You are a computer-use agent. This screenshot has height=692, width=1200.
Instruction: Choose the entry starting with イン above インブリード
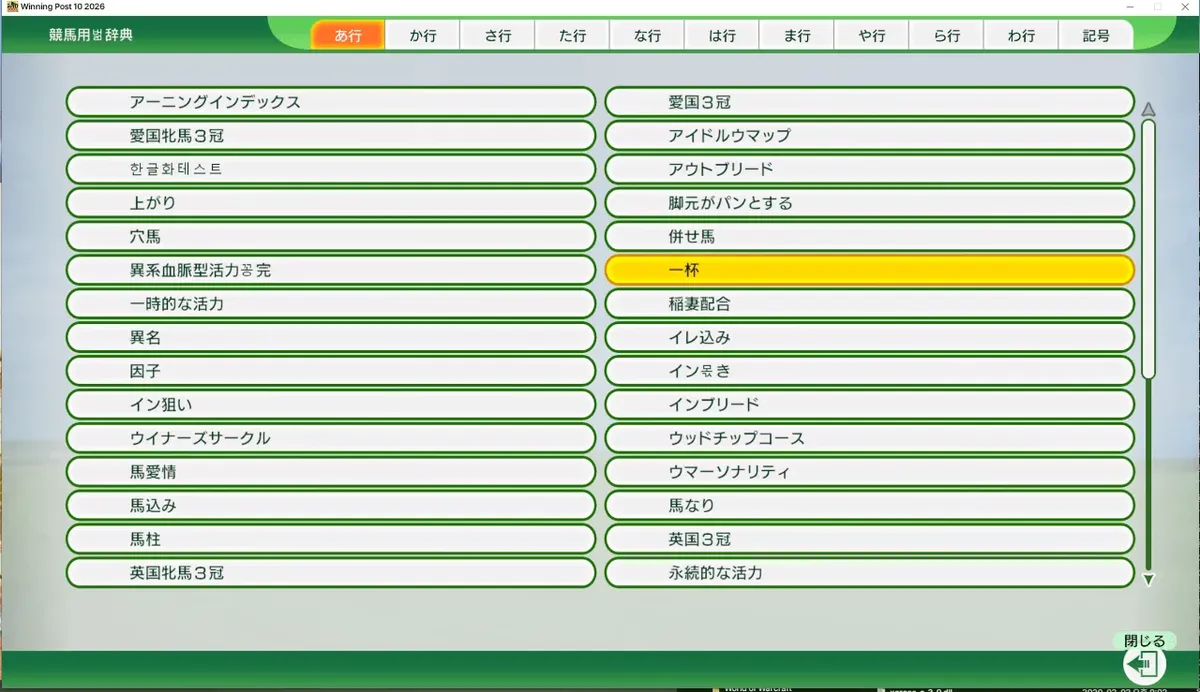(870, 371)
